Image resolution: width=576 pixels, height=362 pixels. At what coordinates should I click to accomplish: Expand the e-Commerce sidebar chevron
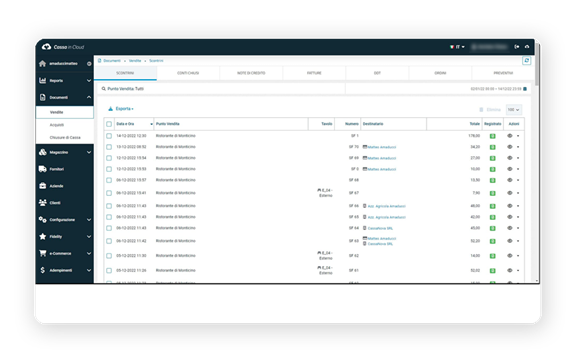tap(89, 253)
